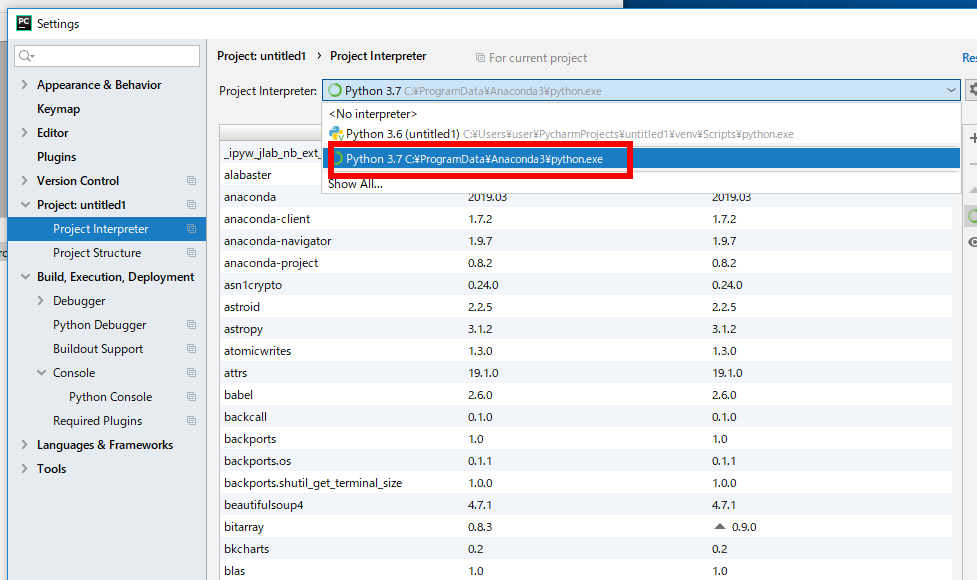
Task: Select Project Interpreter in the tree
Action: [107, 229]
